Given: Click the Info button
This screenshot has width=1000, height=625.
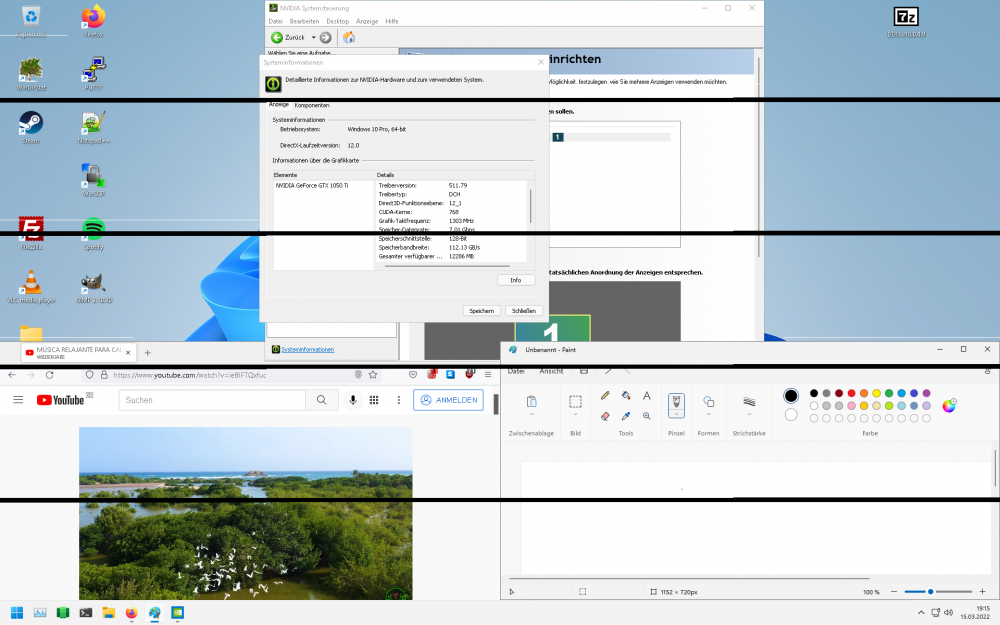Looking at the screenshot, I should [515, 280].
